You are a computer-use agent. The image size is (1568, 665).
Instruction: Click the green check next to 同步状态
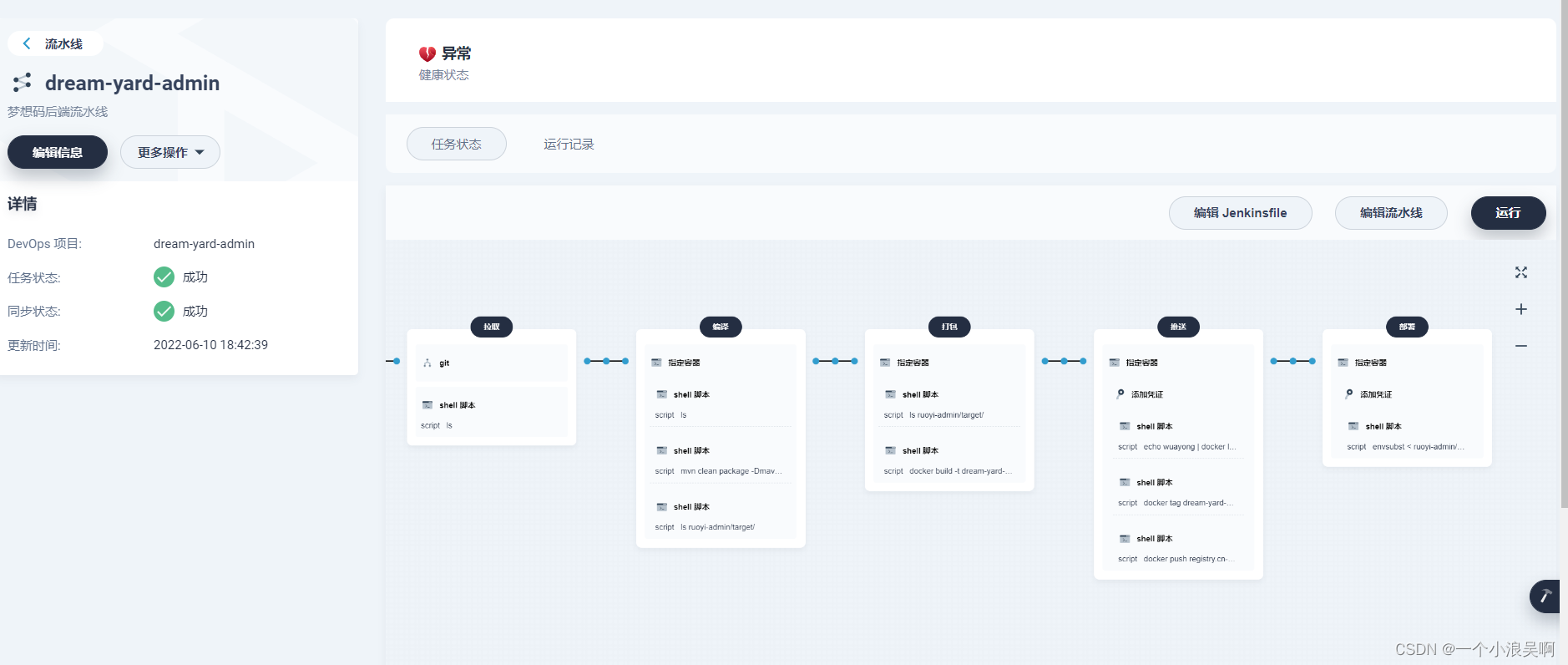[x=164, y=312]
